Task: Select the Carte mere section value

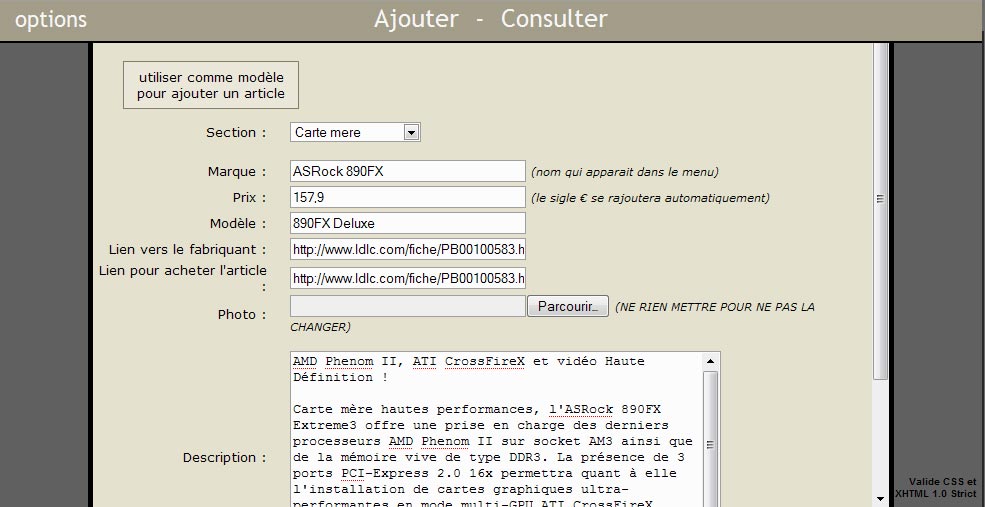Action: (346, 132)
